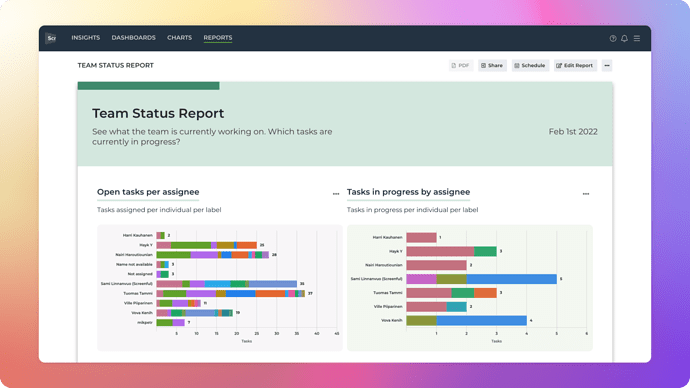Click Sami Linnanvuo's blue segment in the Tasks in progress chart
The height and width of the screenshot is (388, 690).
(511, 279)
